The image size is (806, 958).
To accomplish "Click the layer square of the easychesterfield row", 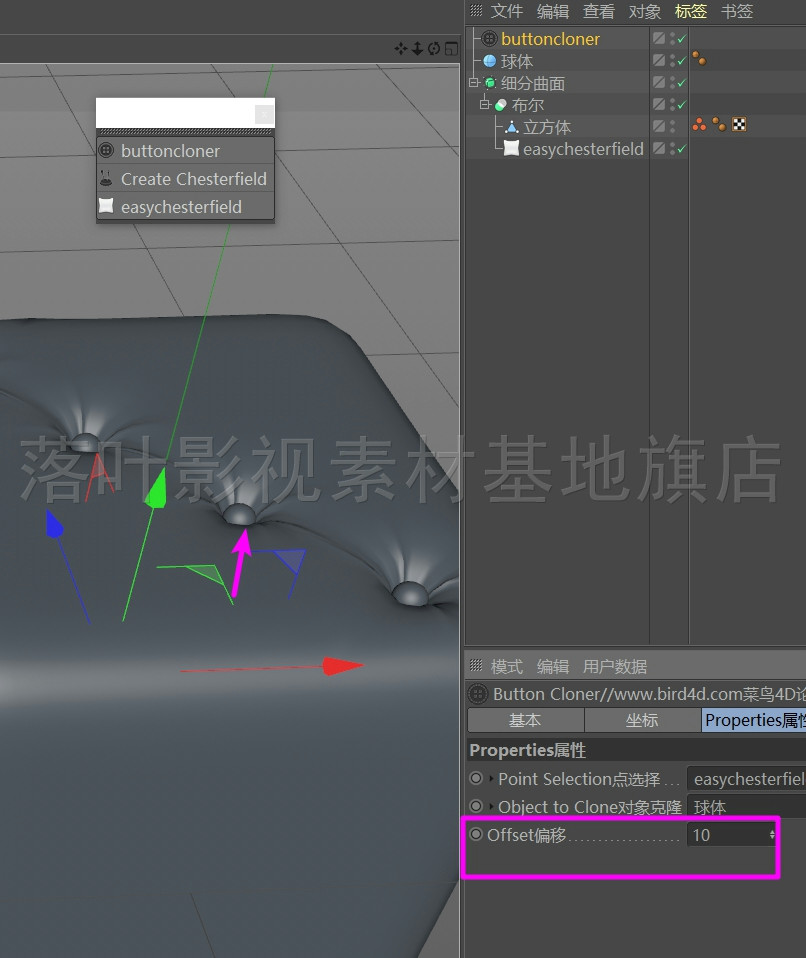I will 659,148.
